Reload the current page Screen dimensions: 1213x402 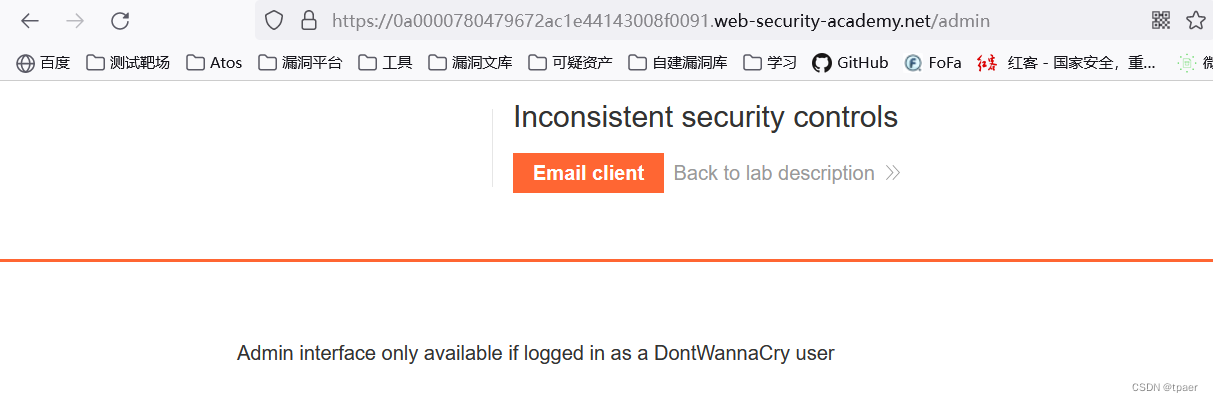120,20
